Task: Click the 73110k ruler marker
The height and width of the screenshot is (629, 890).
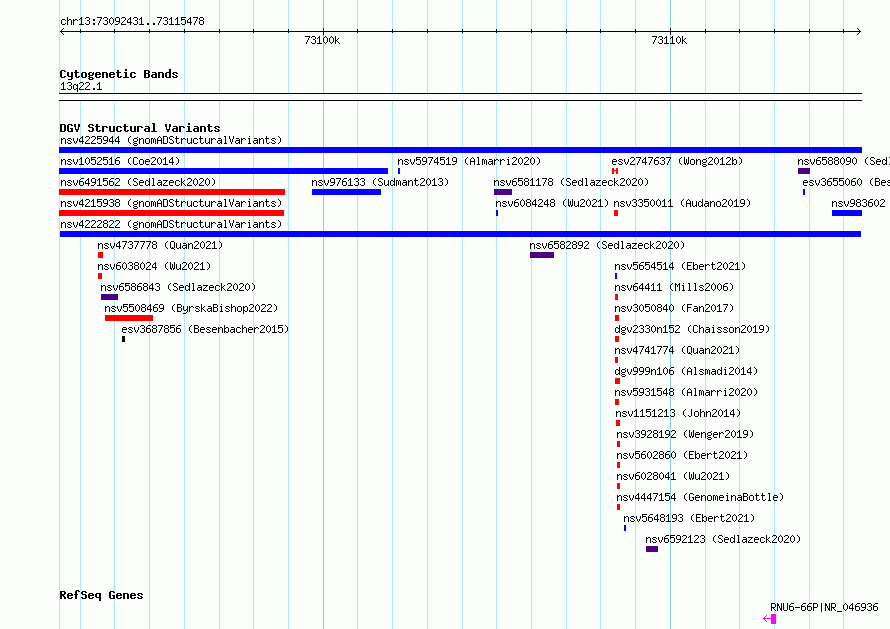Action: pyautogui.click(x=669, y=40)
